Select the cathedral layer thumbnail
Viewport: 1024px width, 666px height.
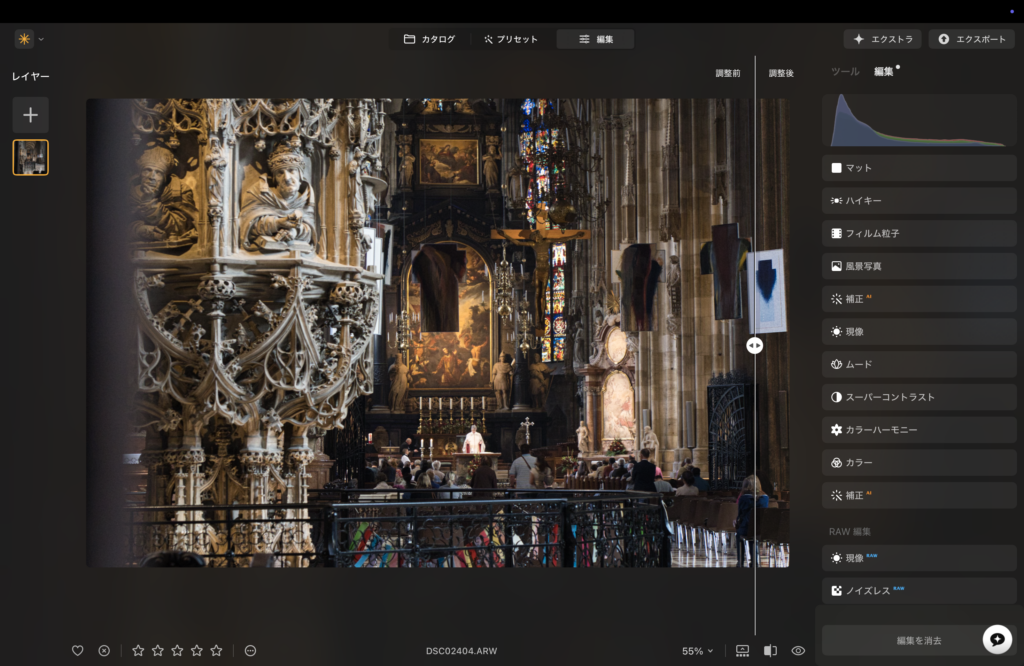coord(30,157)
